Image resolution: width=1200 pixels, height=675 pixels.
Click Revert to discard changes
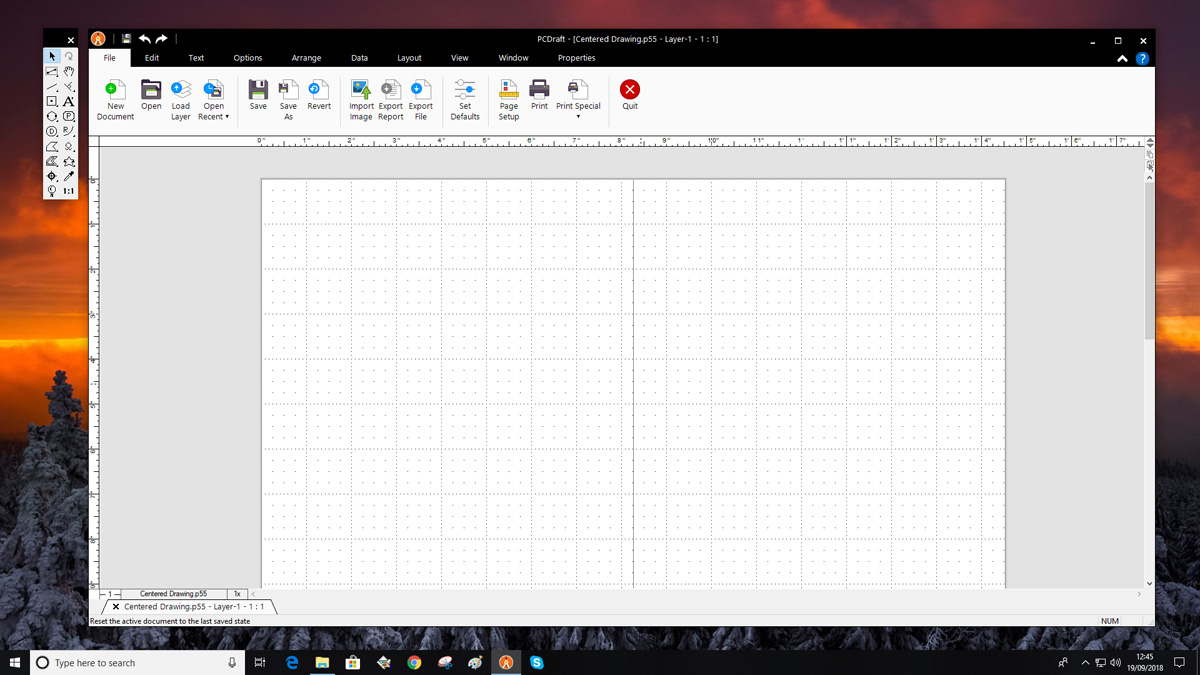tap(319, 97)
